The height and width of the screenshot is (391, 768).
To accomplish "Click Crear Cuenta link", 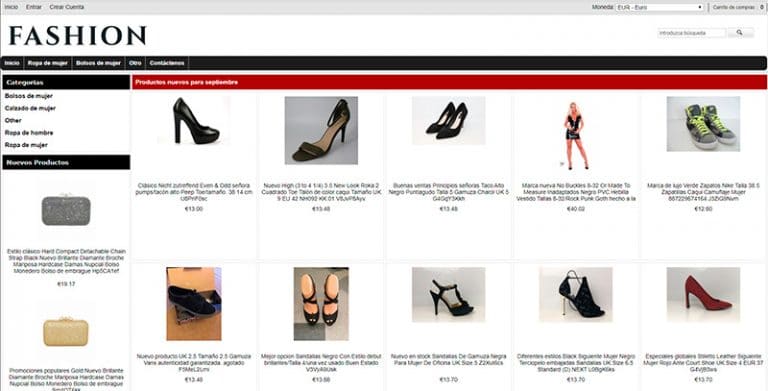I will (x=67, y=7).
